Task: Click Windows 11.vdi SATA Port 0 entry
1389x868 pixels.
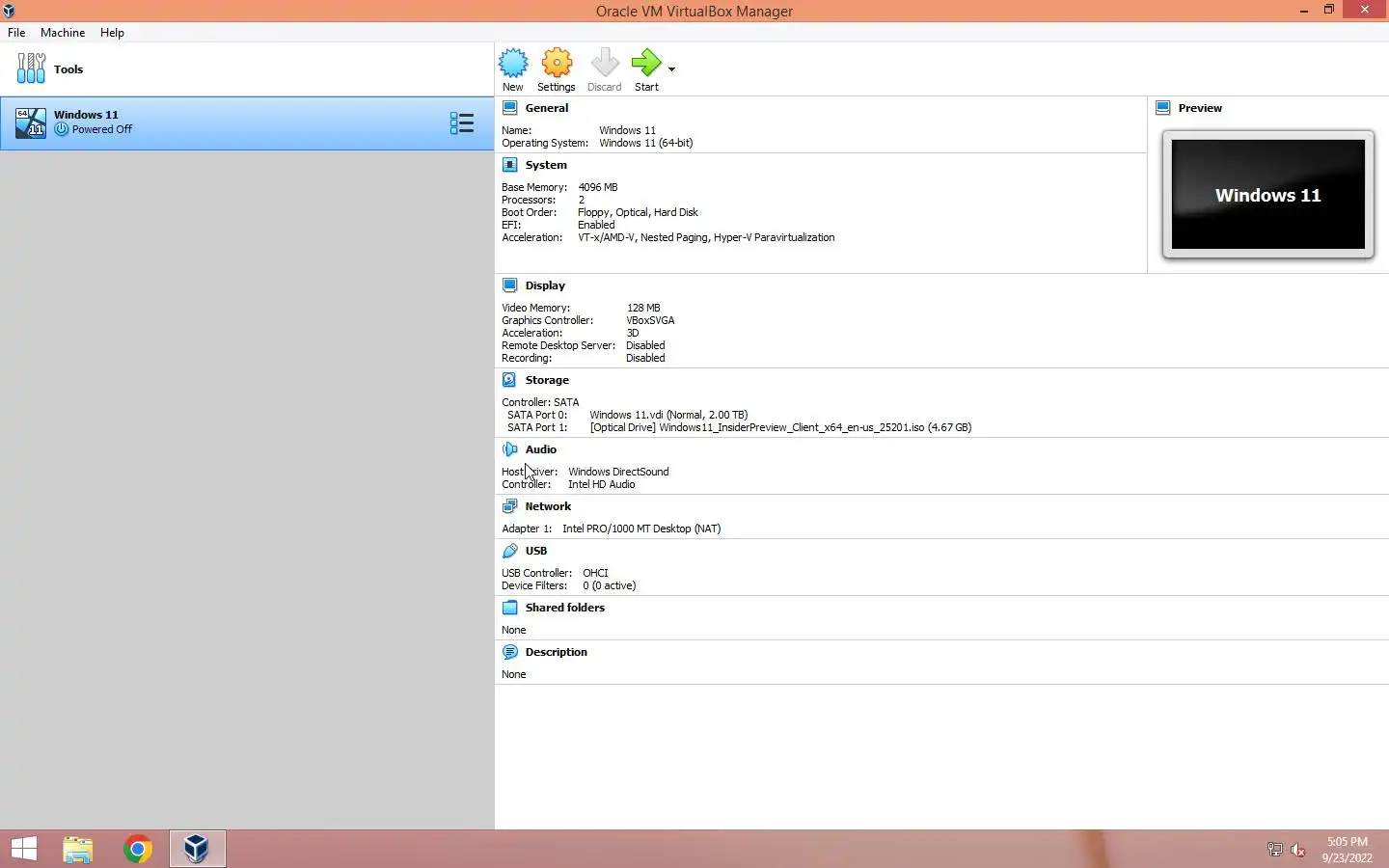Action: point(668,415)
